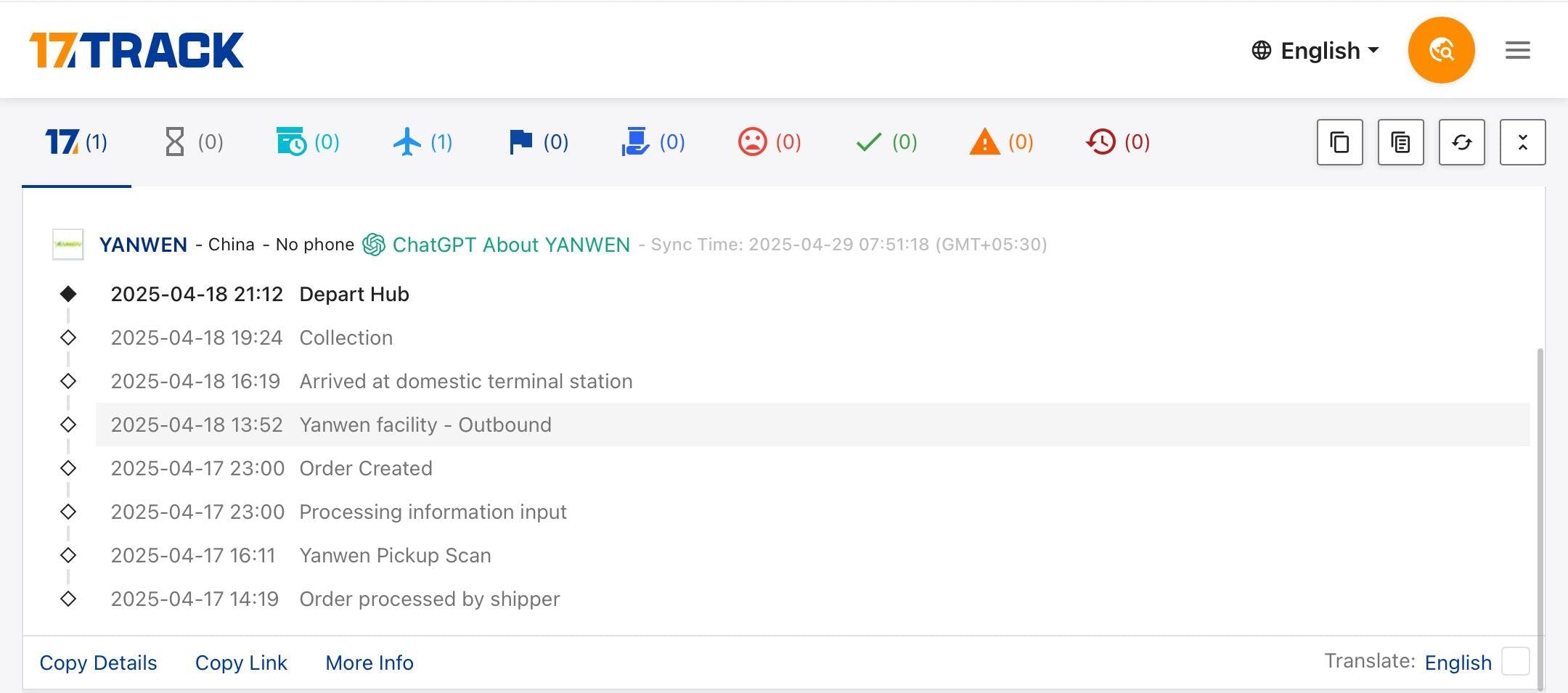This screenshot has height=693, width=1568.
Task: Open the hamburger menu
Action: 1517,50
